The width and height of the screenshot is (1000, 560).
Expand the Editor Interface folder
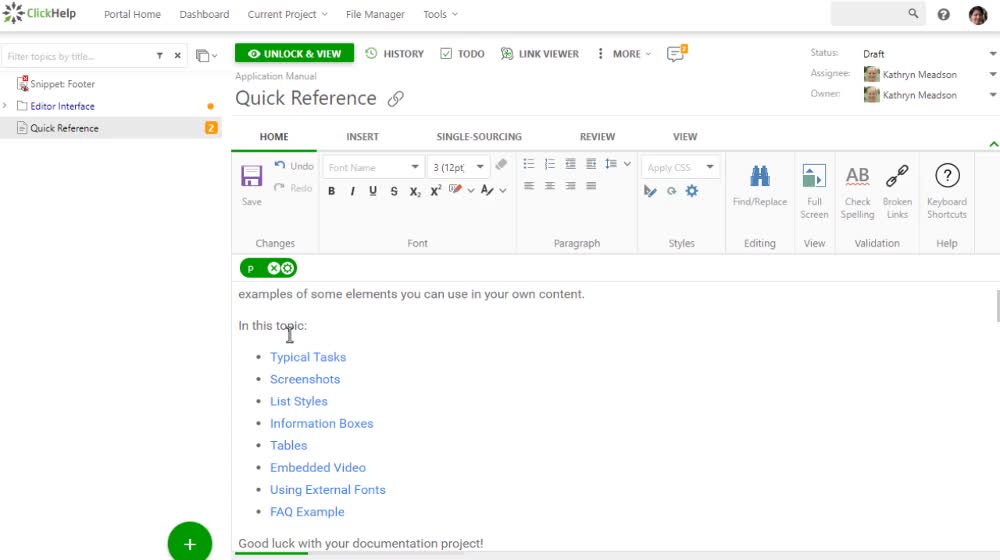(x=5, y=106)
